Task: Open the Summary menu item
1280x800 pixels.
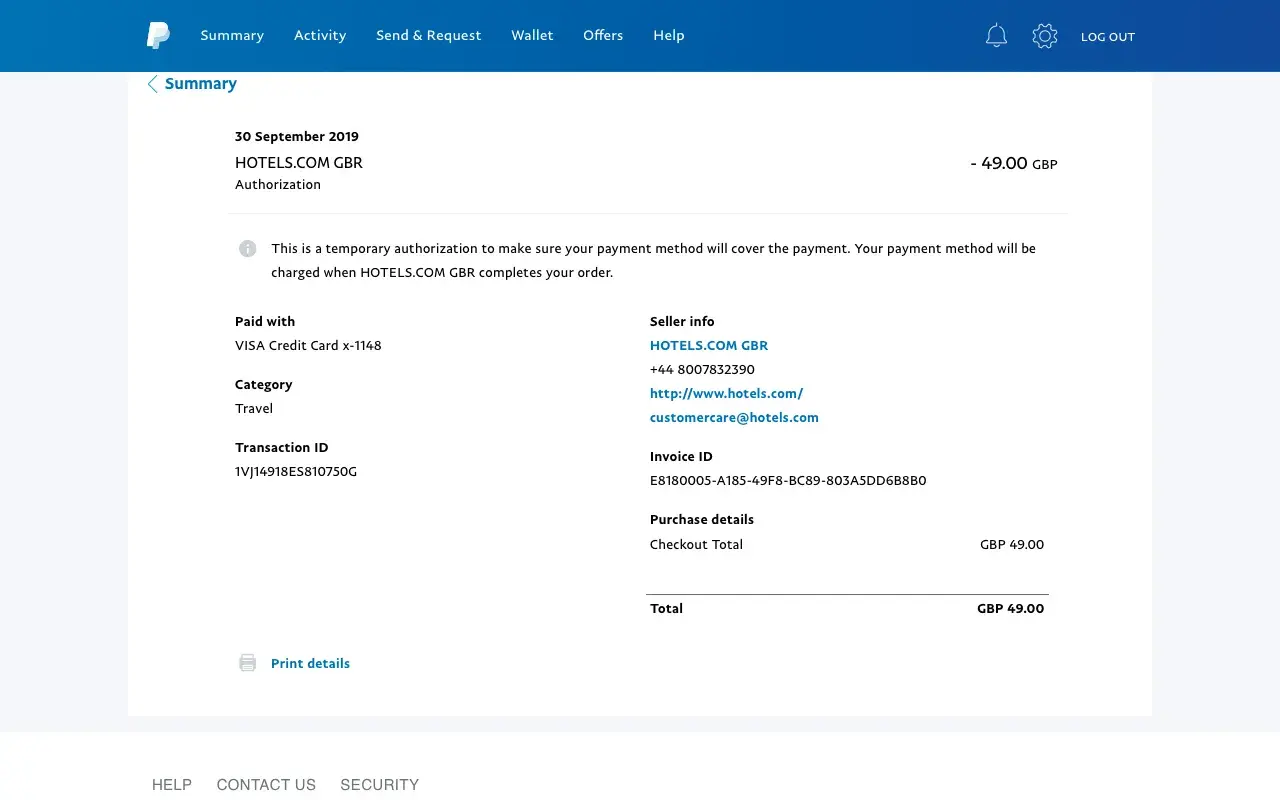Action: point(232,36)
